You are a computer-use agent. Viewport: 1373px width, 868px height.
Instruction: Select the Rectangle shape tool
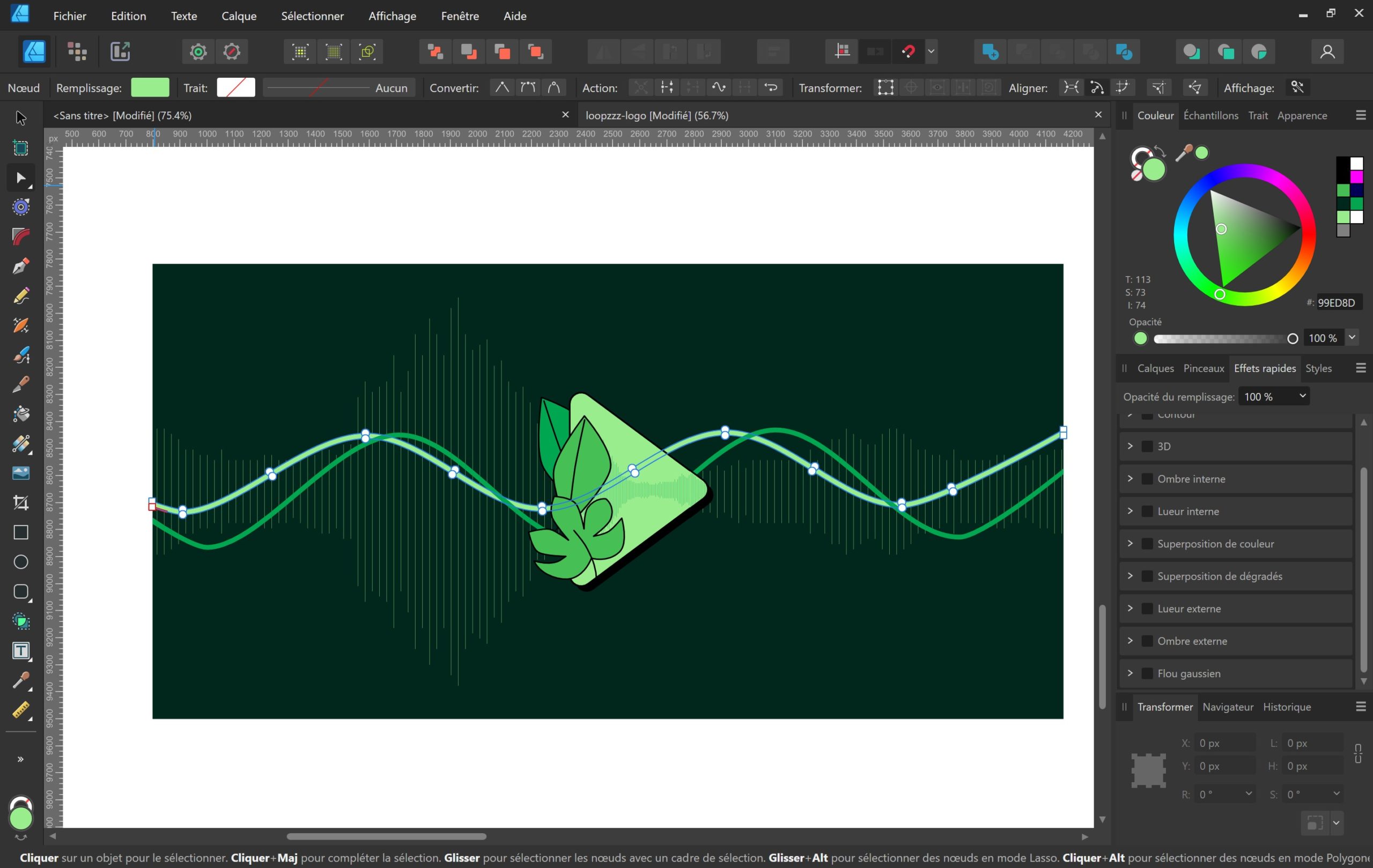20,532
